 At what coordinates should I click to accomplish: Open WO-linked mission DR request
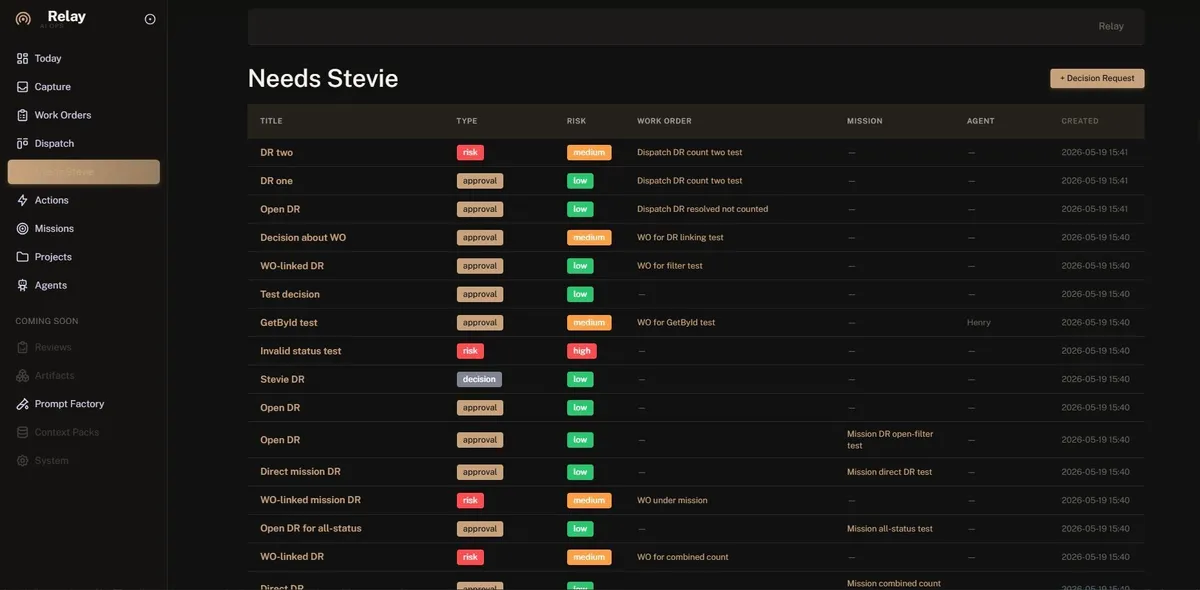310,500
